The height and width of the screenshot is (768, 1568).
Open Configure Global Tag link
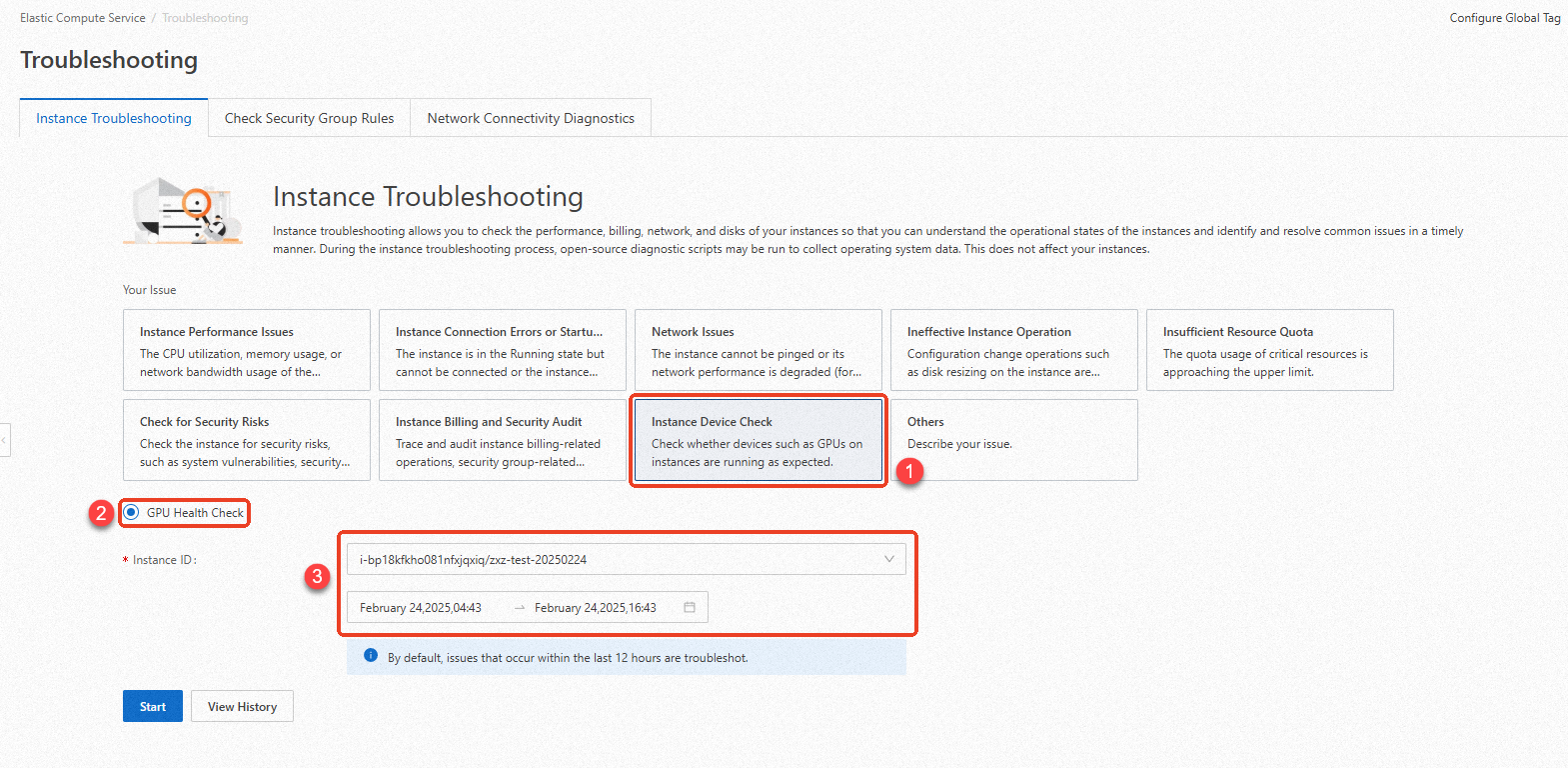(x=1505, y=18)
